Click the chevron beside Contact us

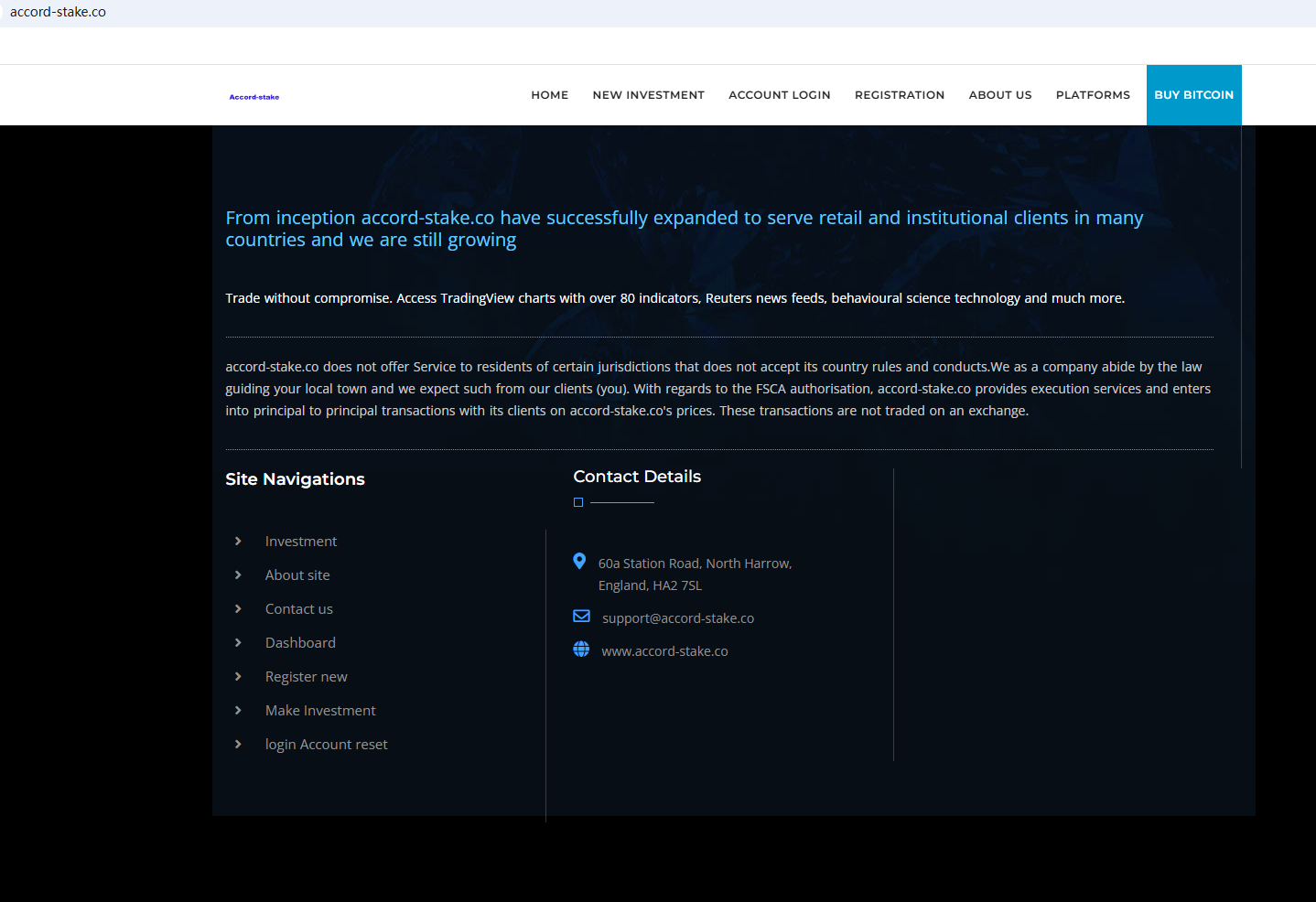click(238, 608)
